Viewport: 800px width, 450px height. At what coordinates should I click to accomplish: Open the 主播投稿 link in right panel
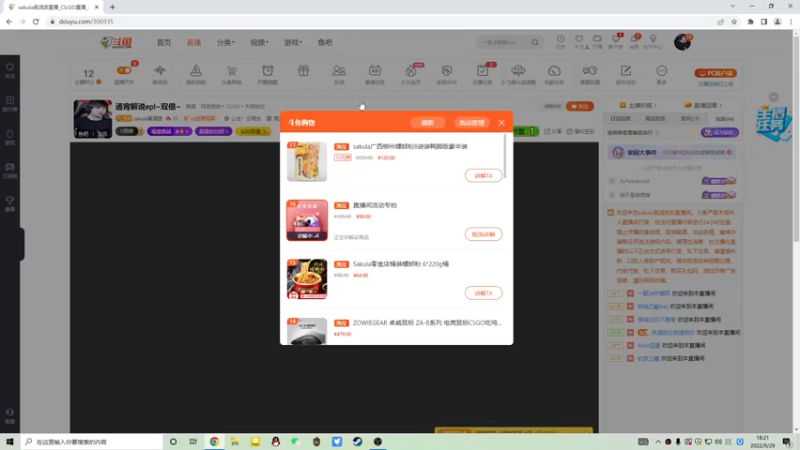point(638,105)
